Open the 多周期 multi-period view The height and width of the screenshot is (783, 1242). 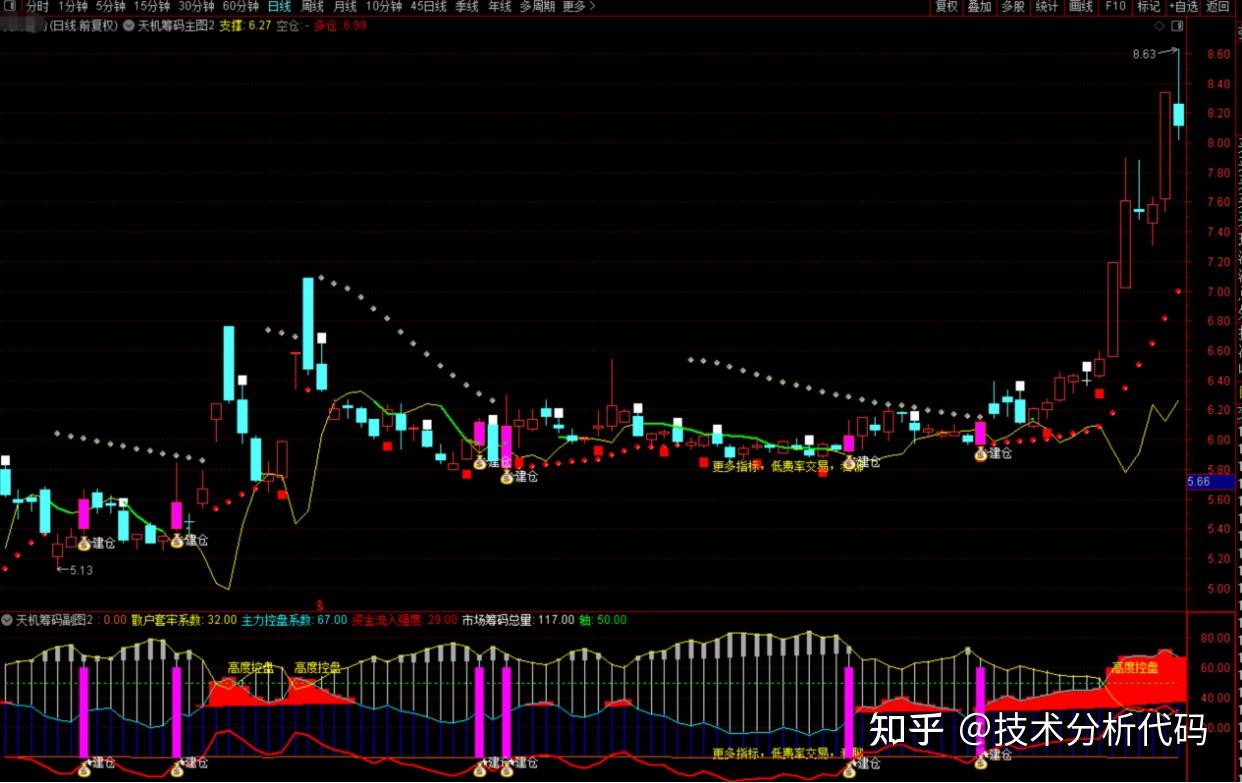538,6
